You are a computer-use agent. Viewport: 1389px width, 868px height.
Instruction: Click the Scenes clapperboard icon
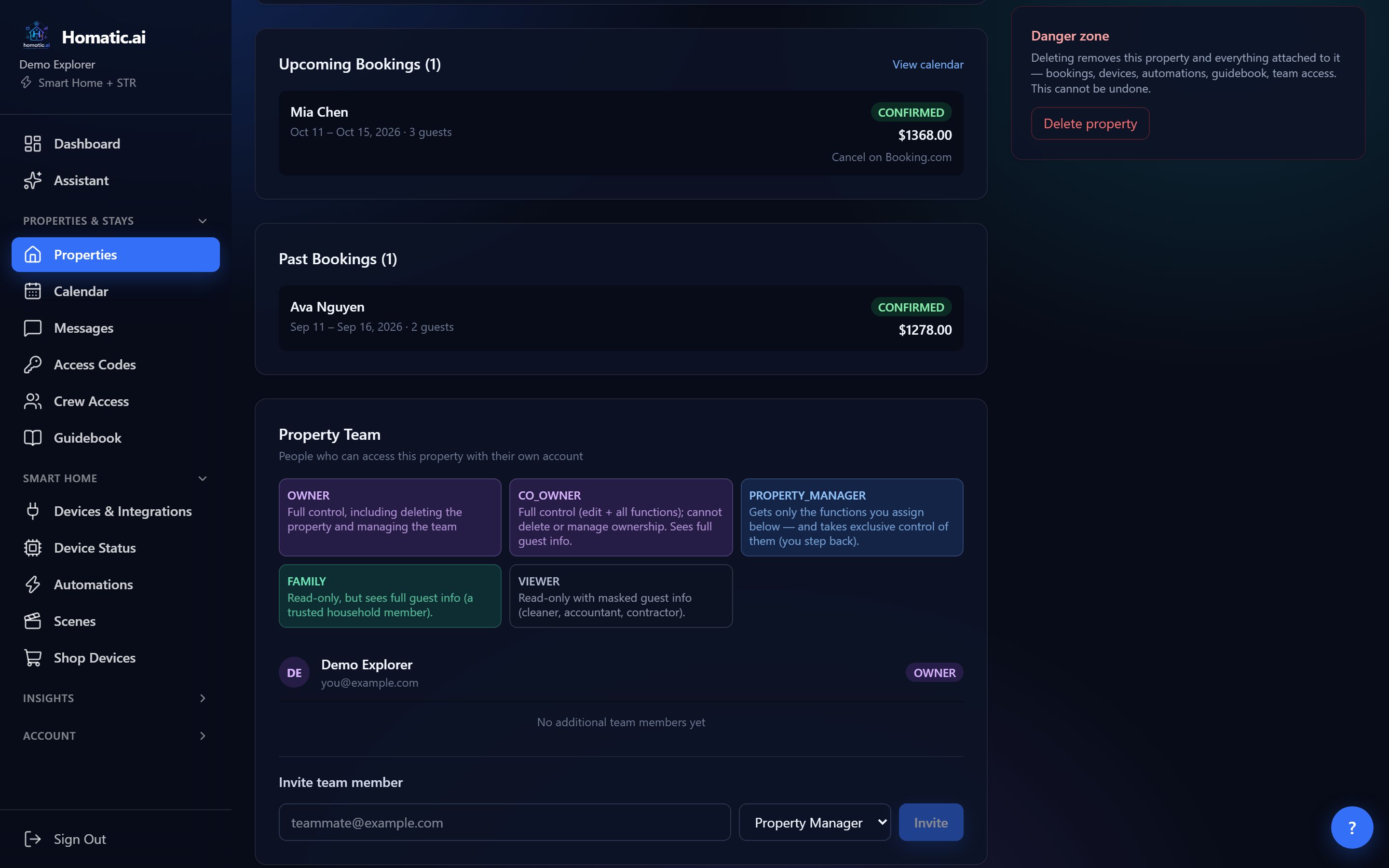point(33,621)
